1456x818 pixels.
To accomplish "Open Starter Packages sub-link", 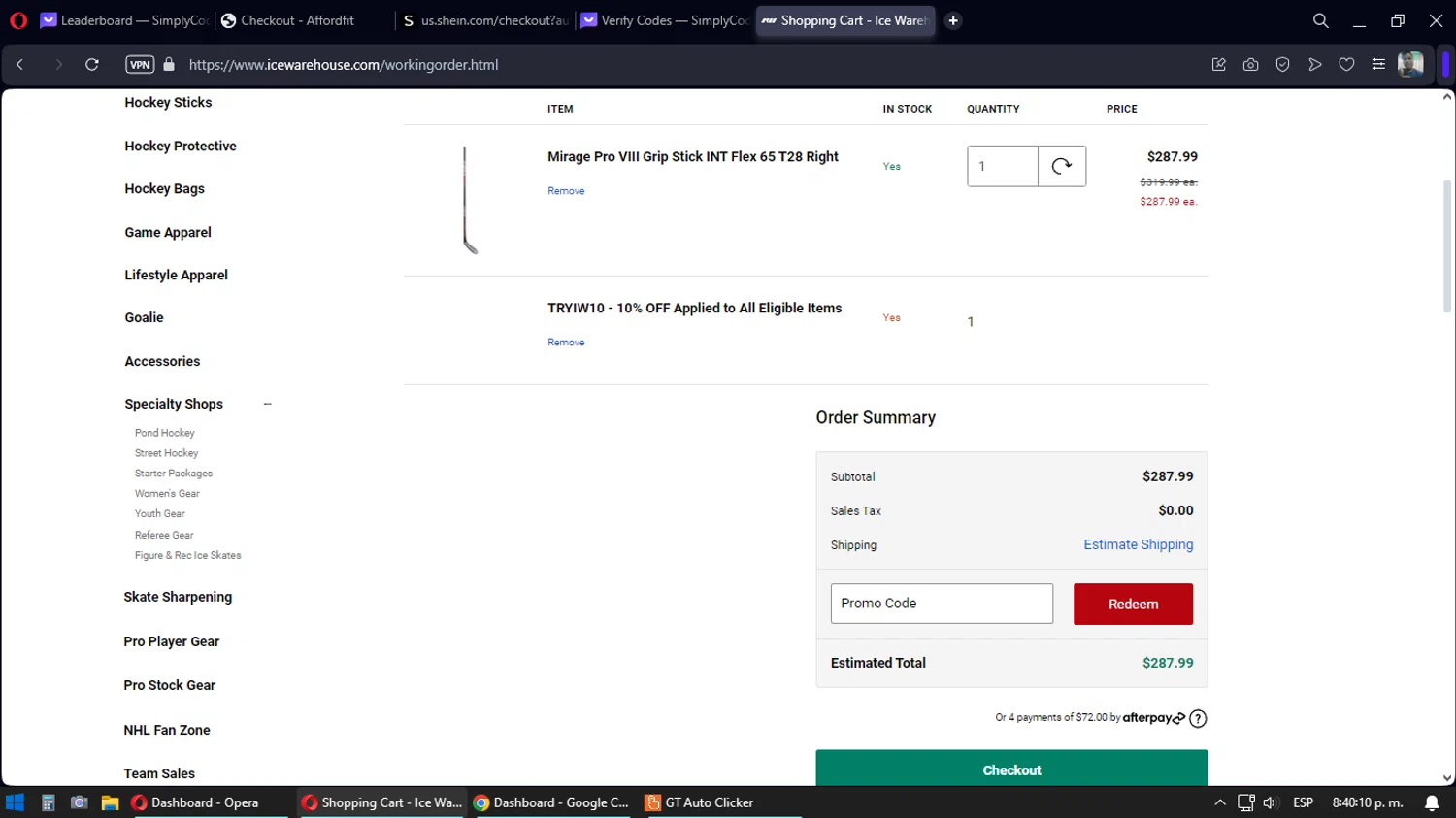I will [174, 474].
